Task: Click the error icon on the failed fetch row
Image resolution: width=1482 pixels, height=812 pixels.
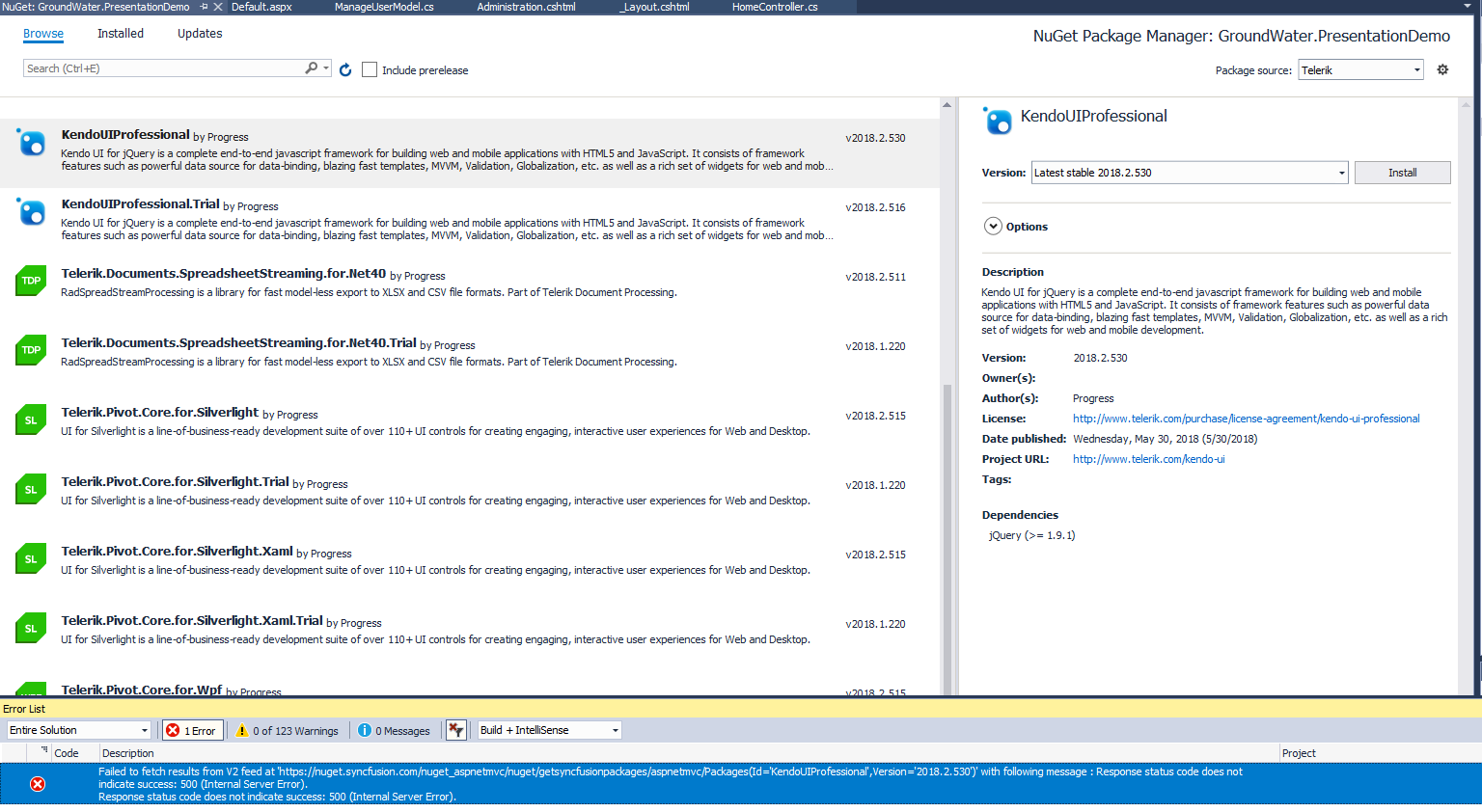Action: [38, 784]
